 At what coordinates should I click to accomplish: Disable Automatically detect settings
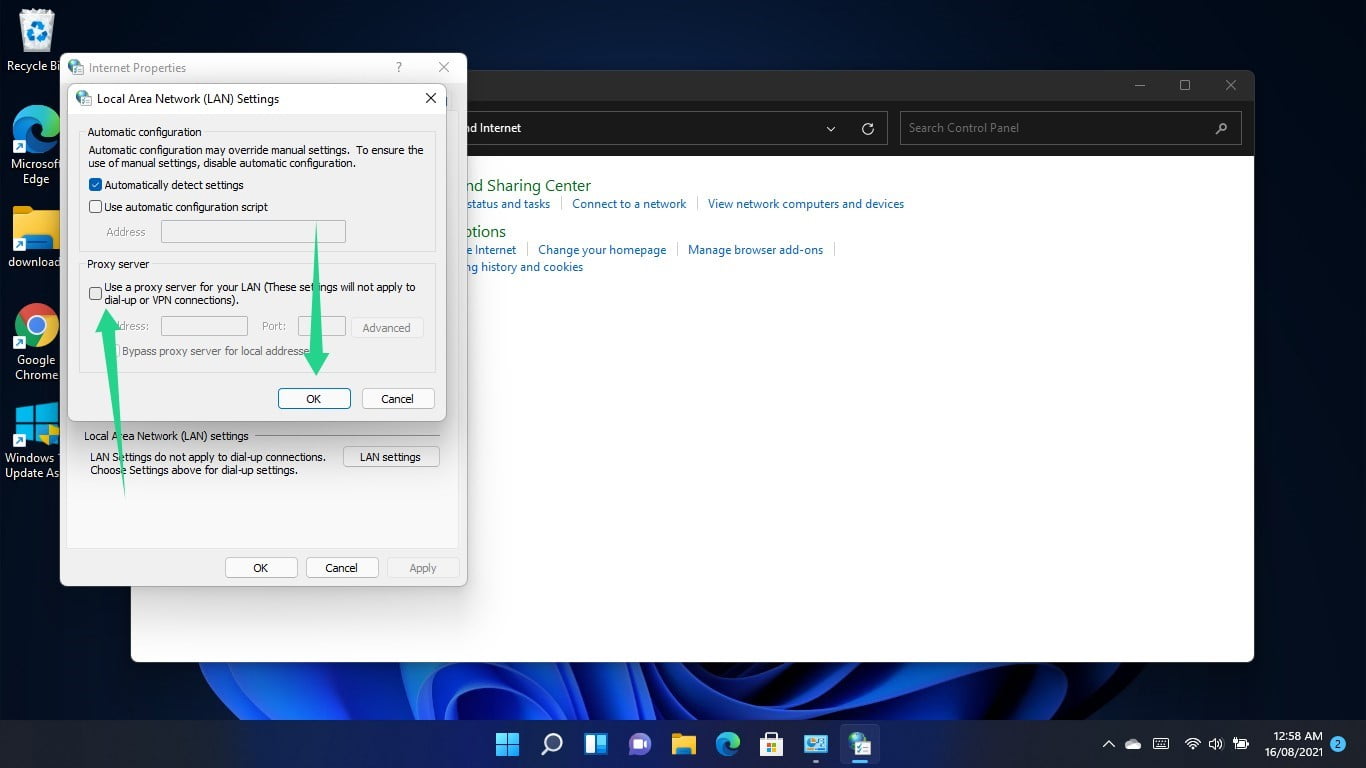pyautogui.click(x=96, y=184)
